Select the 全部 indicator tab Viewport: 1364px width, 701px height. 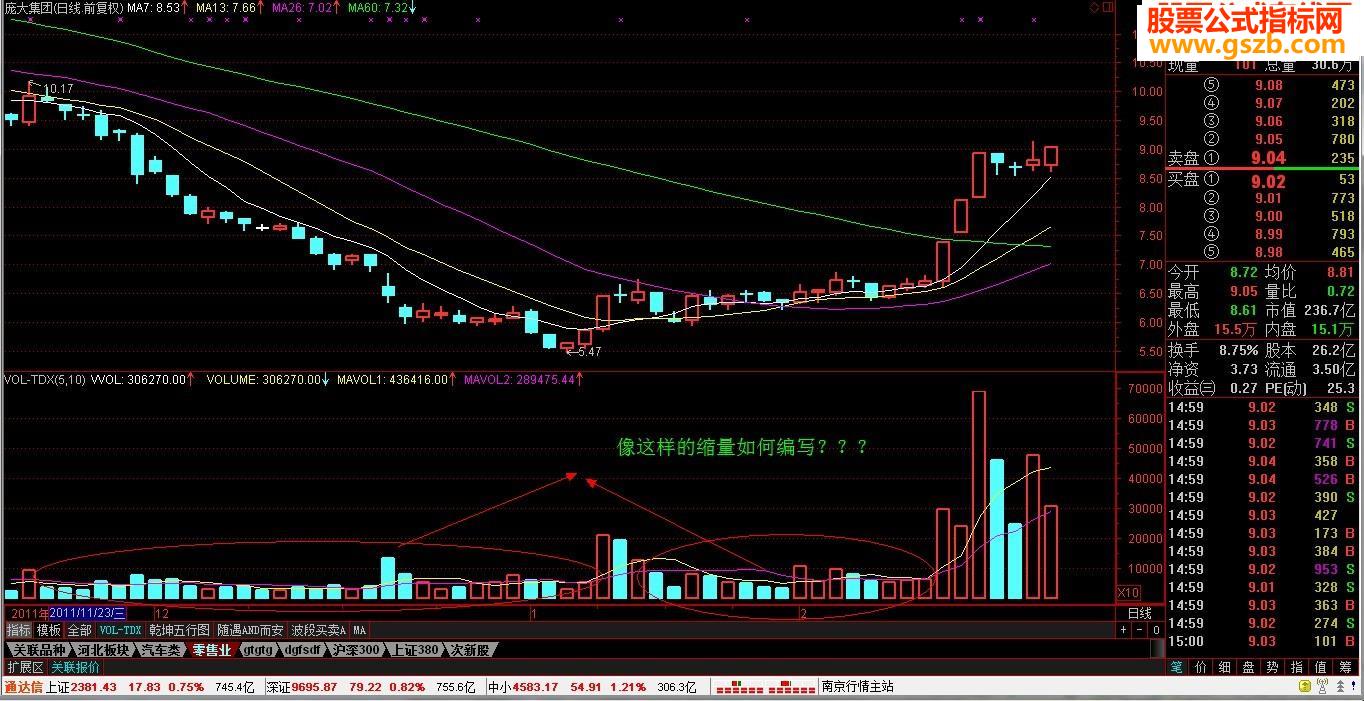coord(80,630)
